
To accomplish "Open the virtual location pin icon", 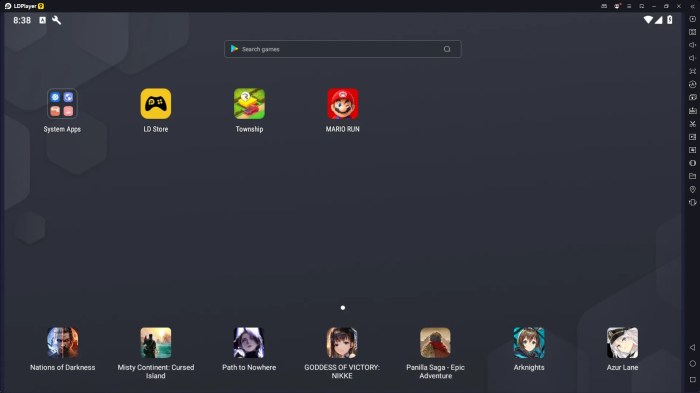I will (692, 189).
